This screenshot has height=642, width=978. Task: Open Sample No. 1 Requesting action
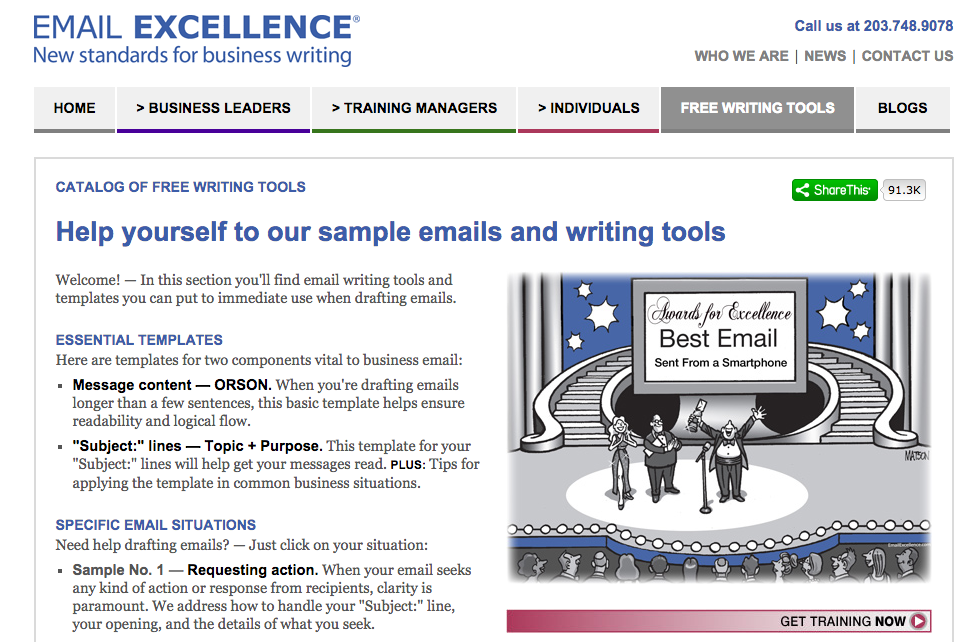[195, 570]
